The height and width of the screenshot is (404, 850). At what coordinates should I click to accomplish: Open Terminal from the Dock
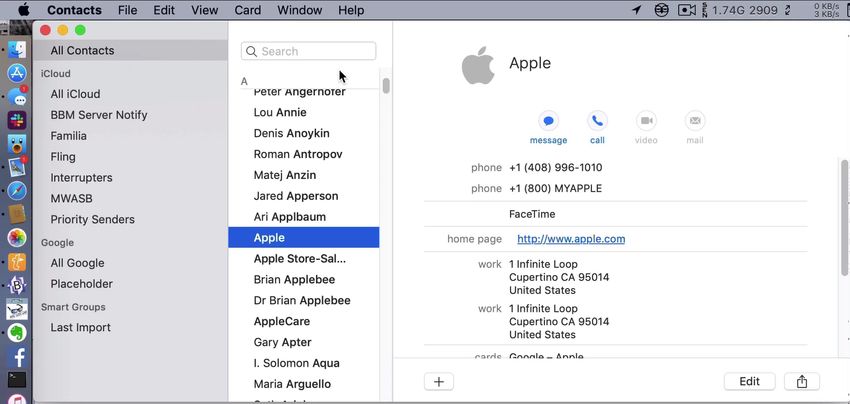[x=17, y=380]
